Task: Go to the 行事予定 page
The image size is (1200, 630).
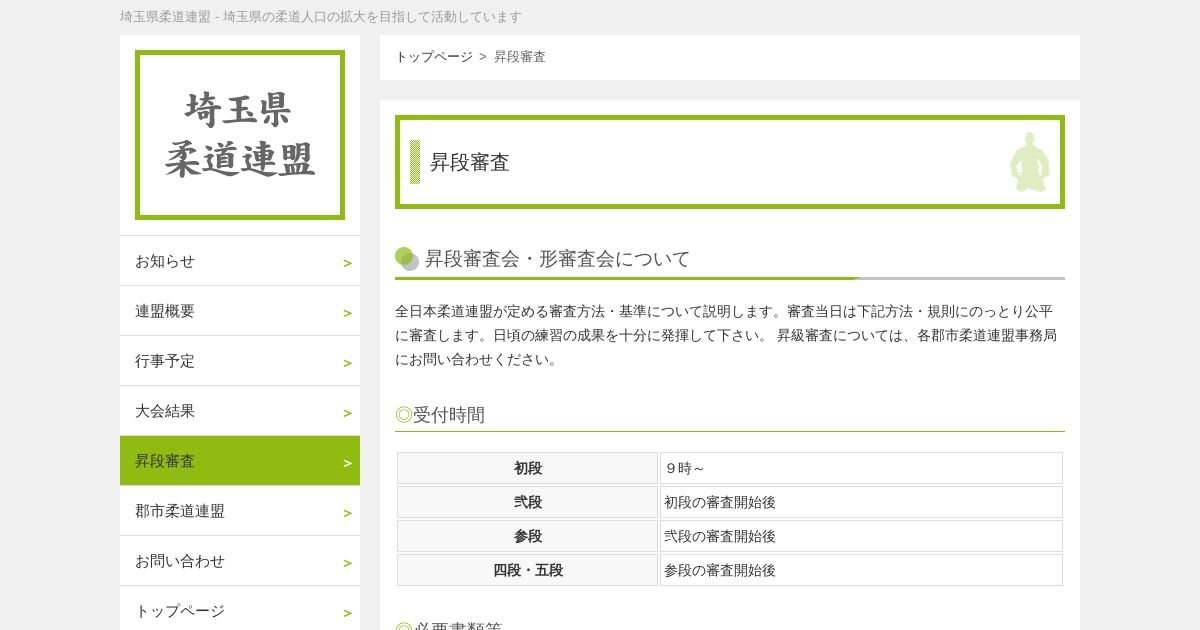Action: (x=240, y=361)
